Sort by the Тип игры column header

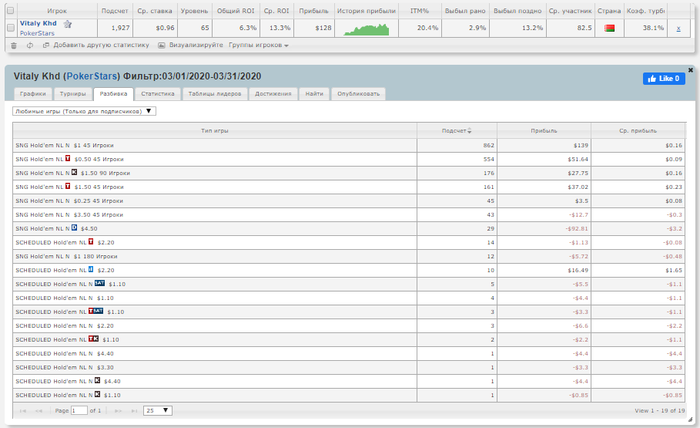(215, 131)
